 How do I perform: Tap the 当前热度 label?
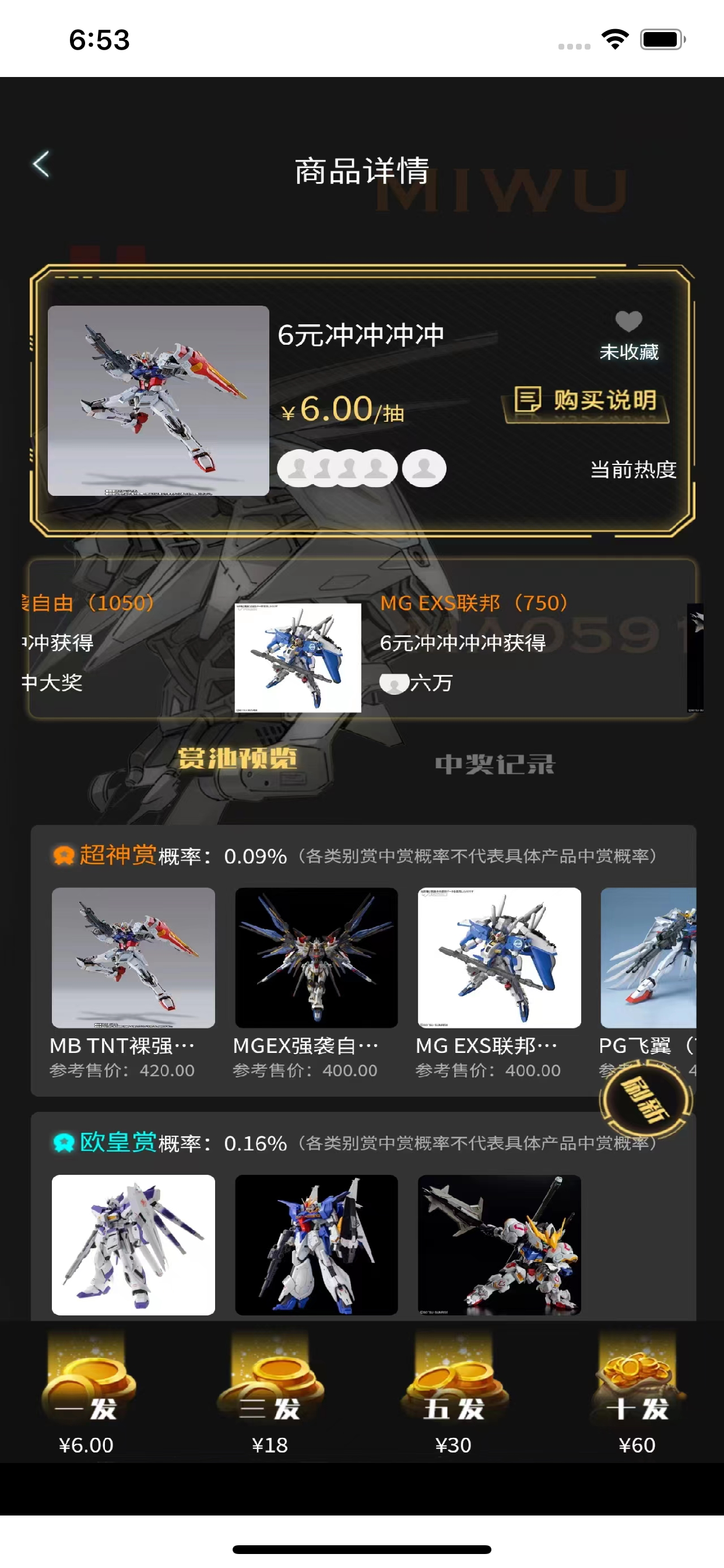tap(633, 470)
